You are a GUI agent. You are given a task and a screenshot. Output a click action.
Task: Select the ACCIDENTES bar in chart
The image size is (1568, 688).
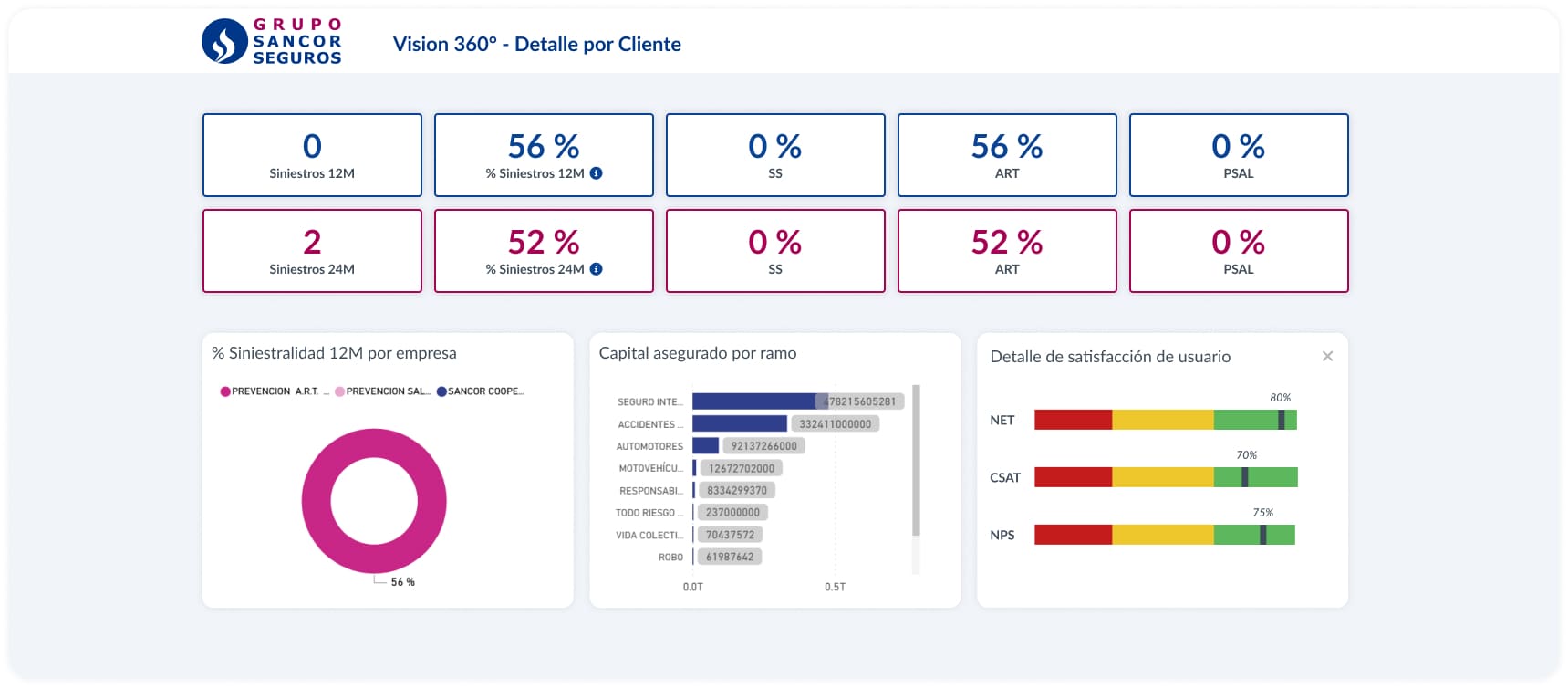click(x=739, y=424)
